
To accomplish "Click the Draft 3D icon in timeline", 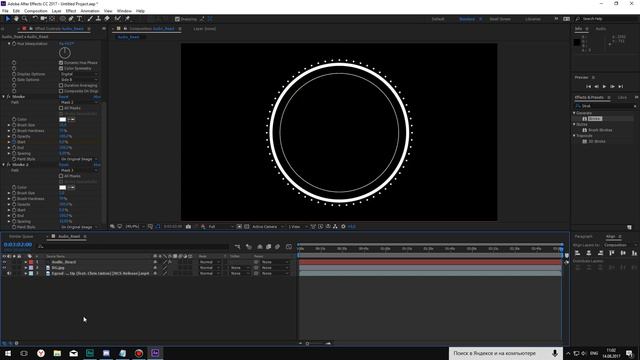I will 249,247.
